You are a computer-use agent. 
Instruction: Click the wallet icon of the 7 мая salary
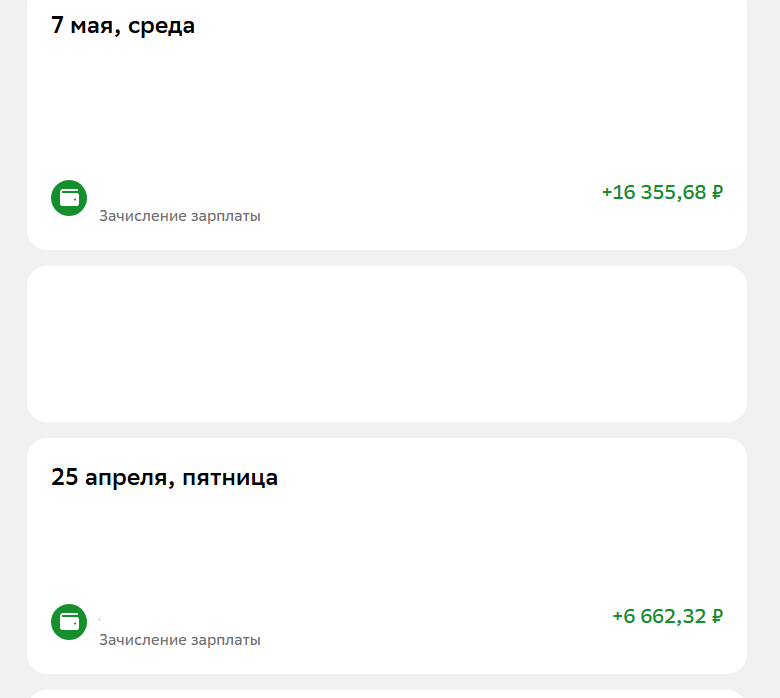(x=69, y=198)
